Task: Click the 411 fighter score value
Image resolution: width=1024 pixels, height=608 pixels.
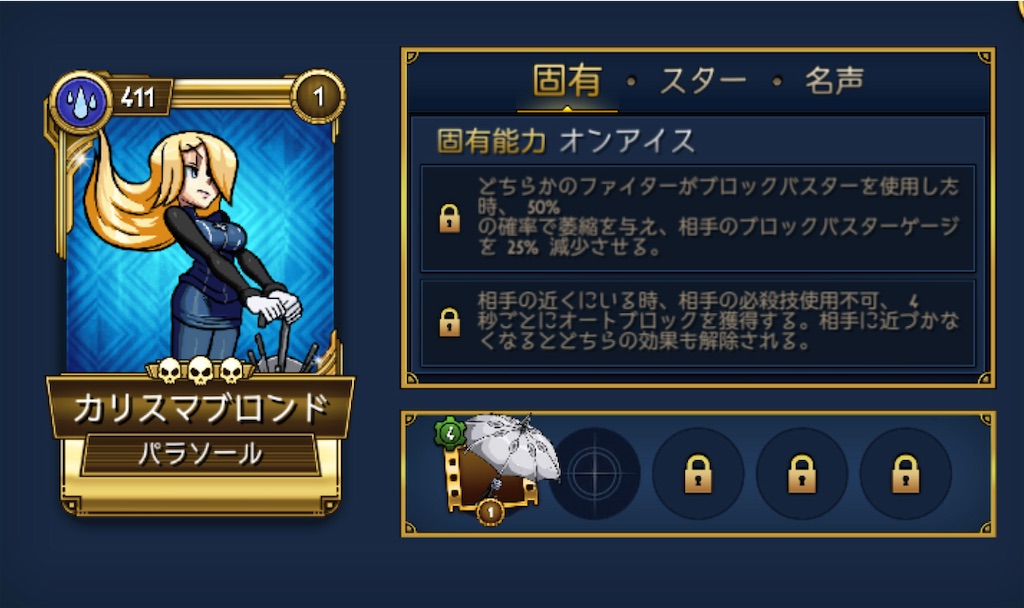Action: (138, 98)
